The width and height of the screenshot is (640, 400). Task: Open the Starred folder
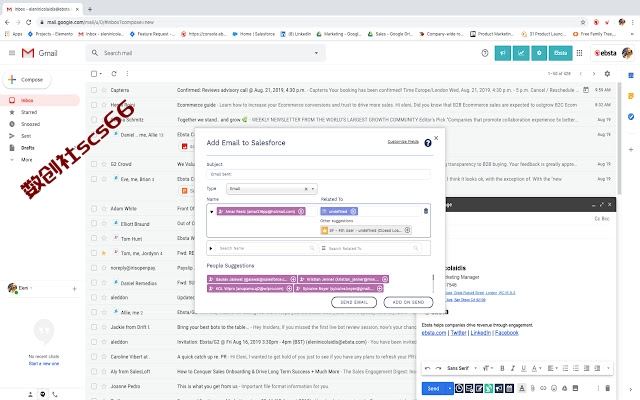coord(29,112)
